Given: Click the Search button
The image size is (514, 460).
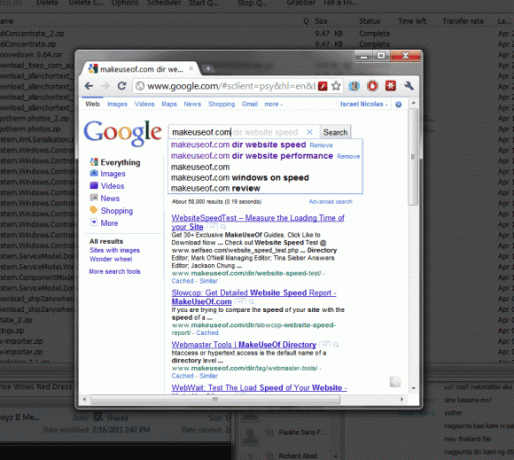Looking at the screenshot, I should click(x=335, y=132).
